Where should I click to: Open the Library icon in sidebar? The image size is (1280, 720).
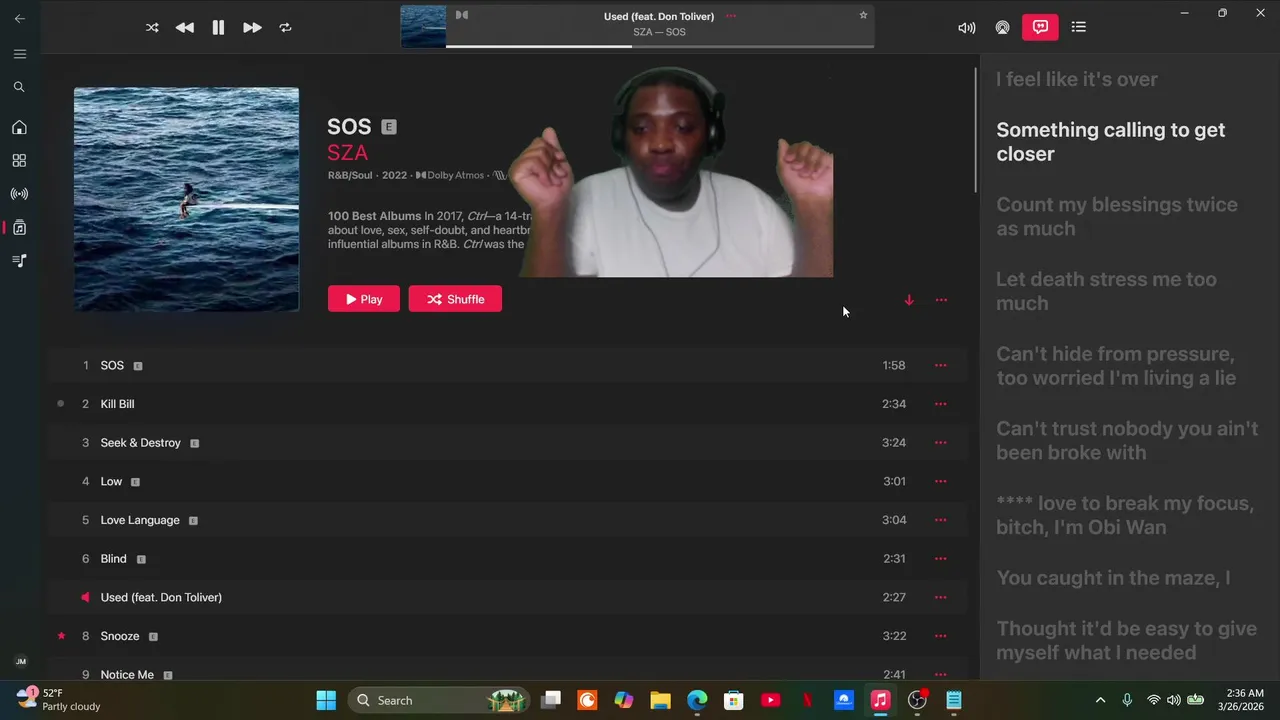coord(19,227)
